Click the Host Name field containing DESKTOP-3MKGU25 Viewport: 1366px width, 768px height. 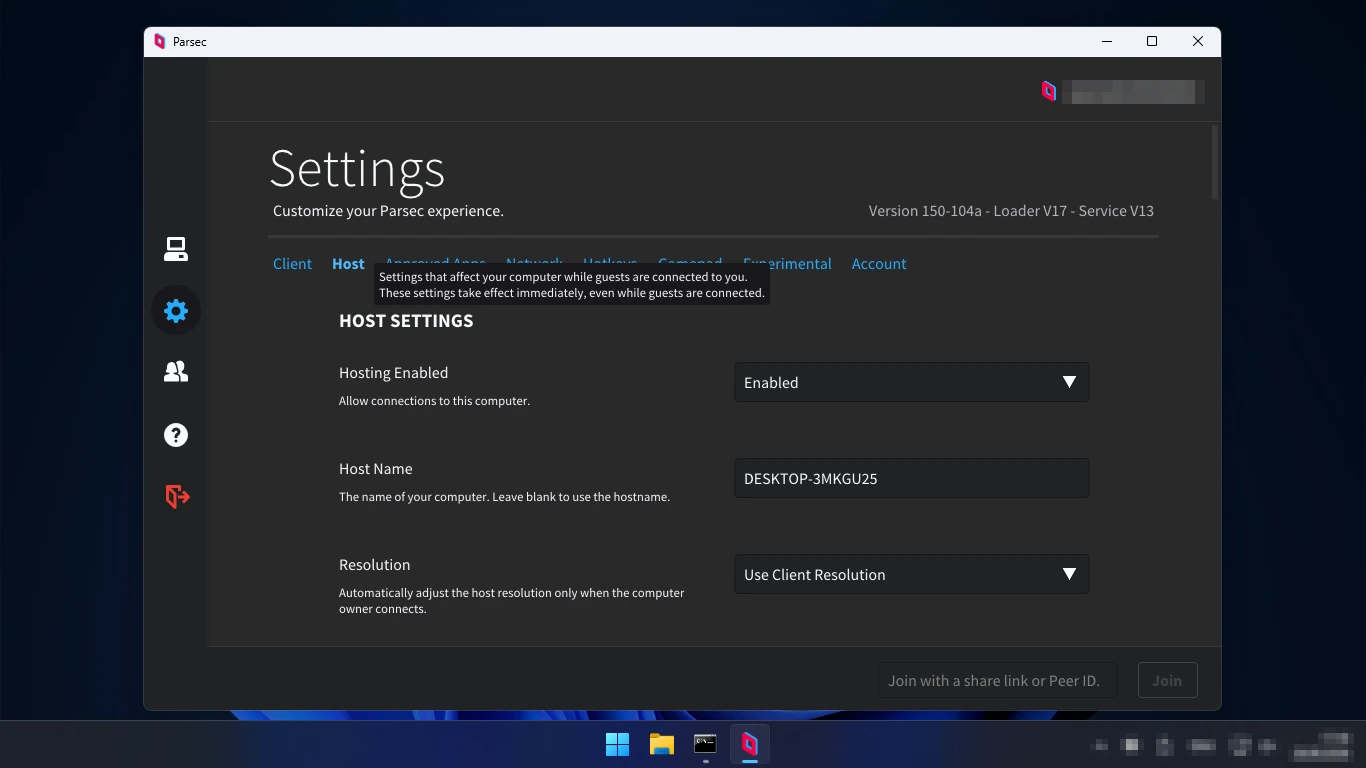[x=912, y=478]
